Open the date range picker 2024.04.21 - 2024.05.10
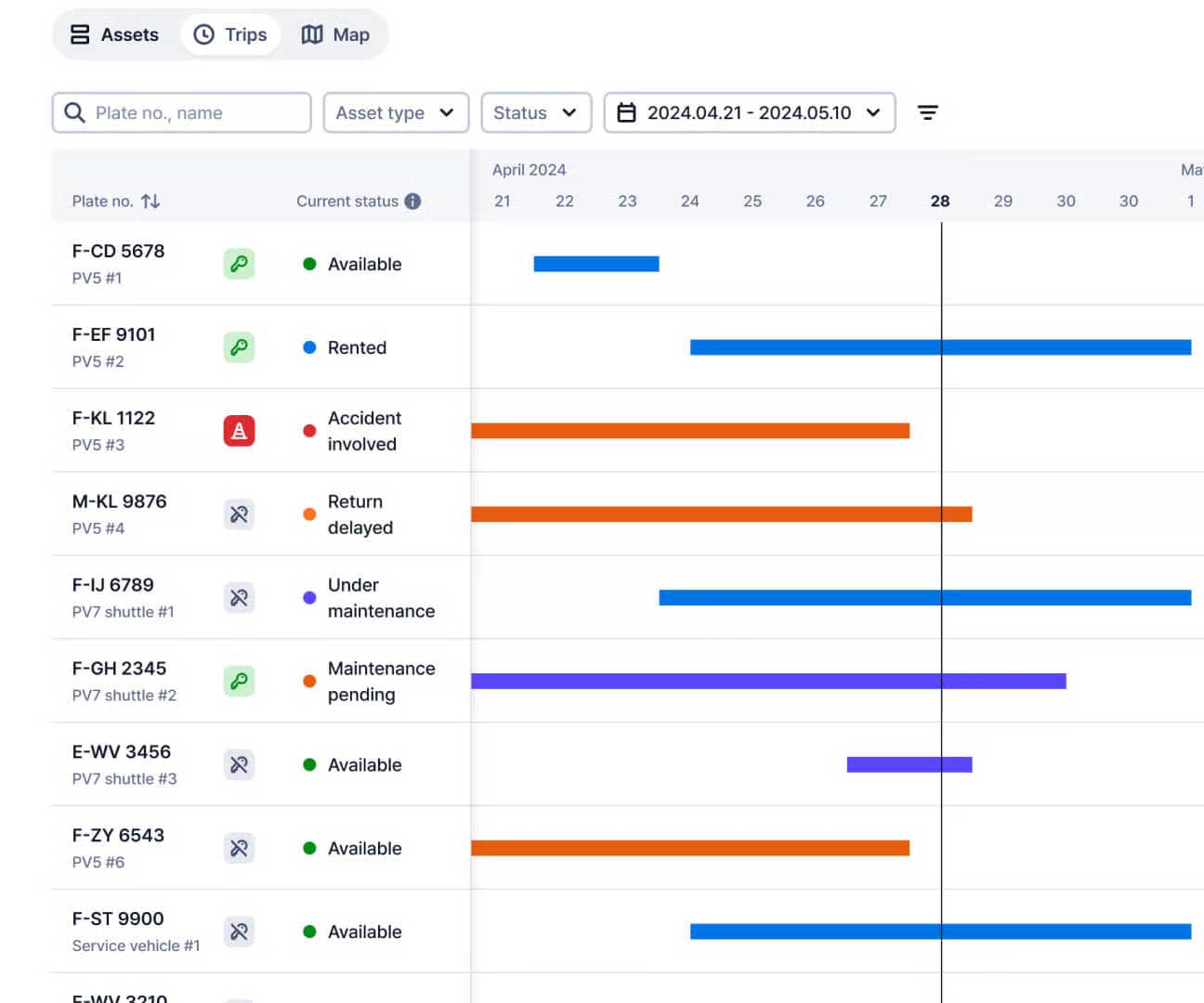This screenshot has width=1204, height=1003. coord(749,112)
